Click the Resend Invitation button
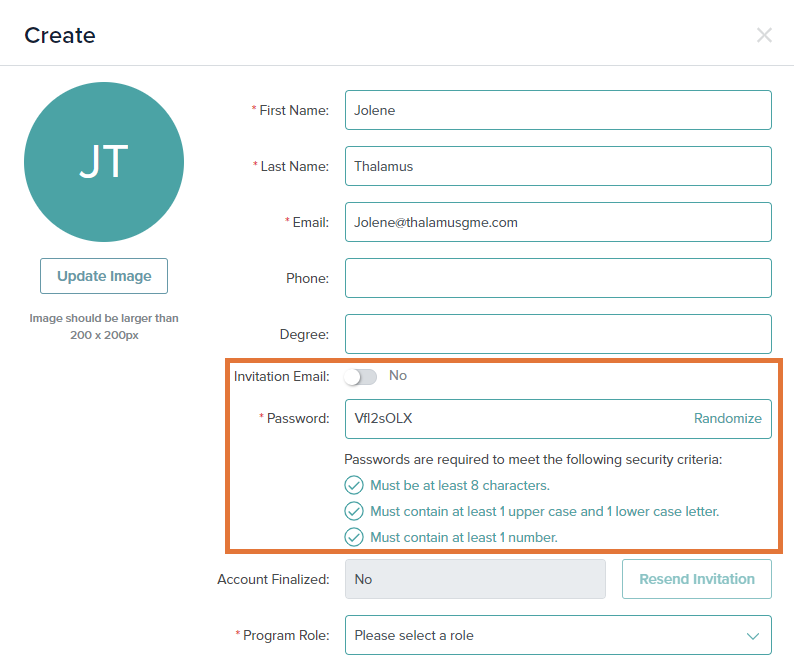 click(697, 579)
